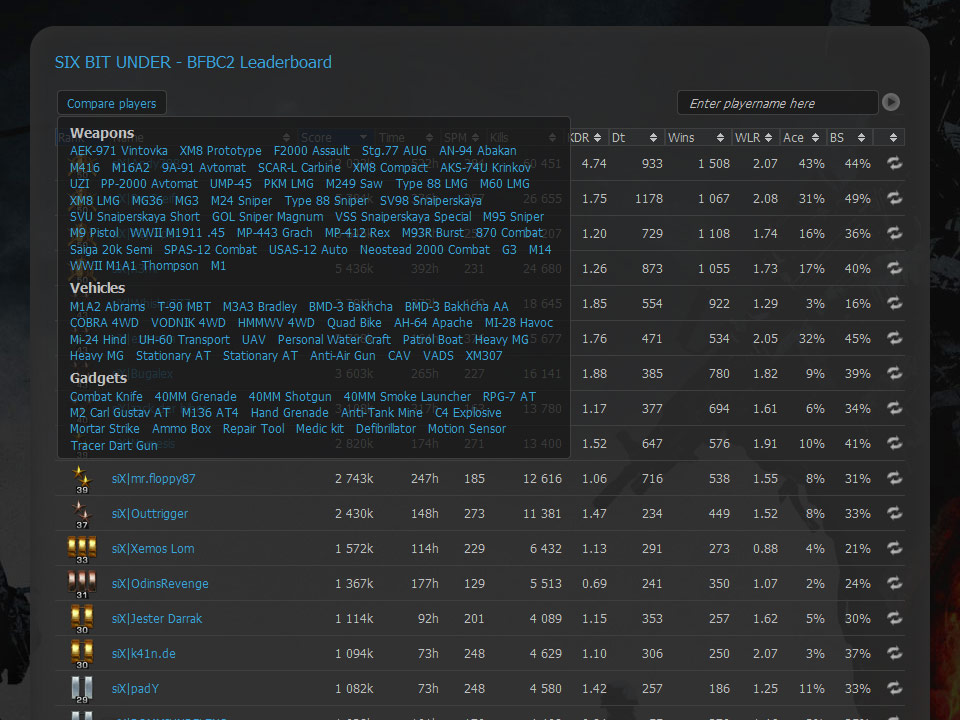The width and height of the screenshot is (960, 720).
Task: Pick WWII M1A1 Thompson in Weapons
Action: tap(134, 266)
